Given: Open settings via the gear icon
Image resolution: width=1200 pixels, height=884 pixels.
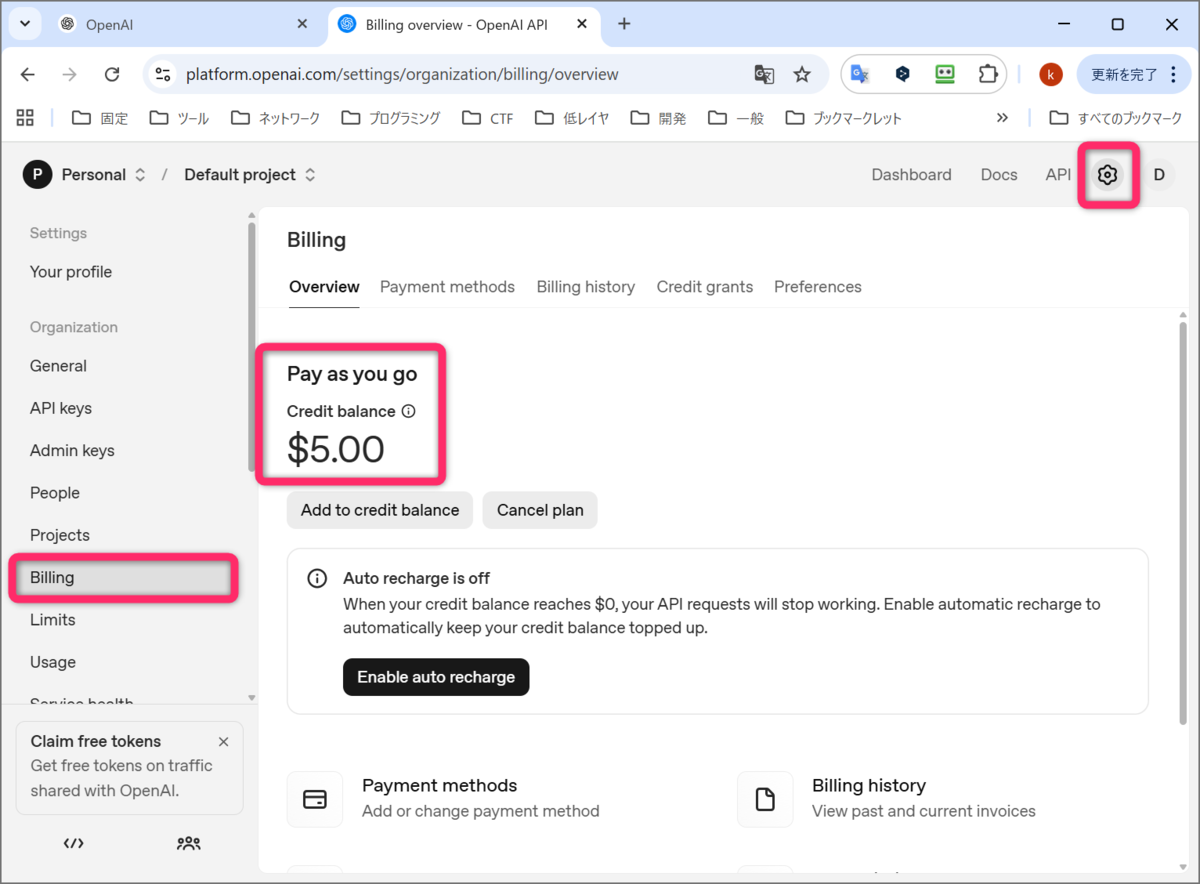Looking at the screenshot, I should pyautogui.click(x=1107, y=175).
